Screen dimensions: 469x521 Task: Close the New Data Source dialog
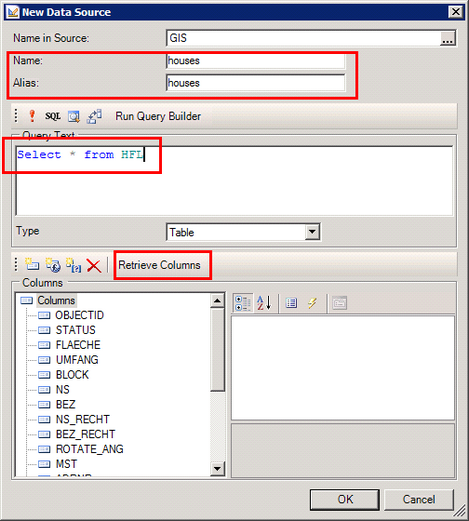click(456, 12)
